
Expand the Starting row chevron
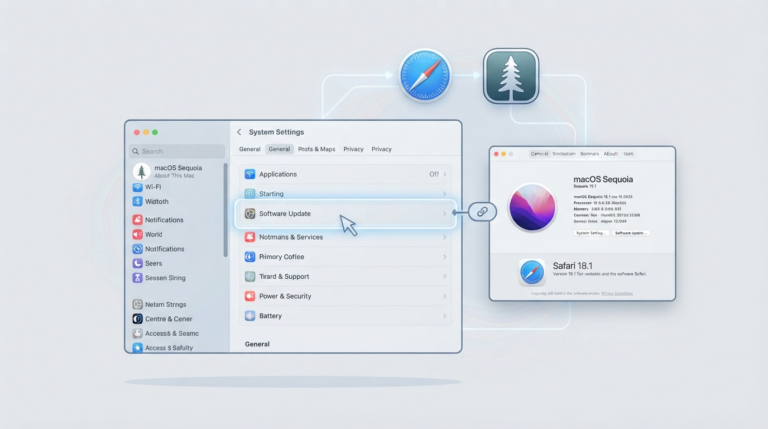coord(445,194)
